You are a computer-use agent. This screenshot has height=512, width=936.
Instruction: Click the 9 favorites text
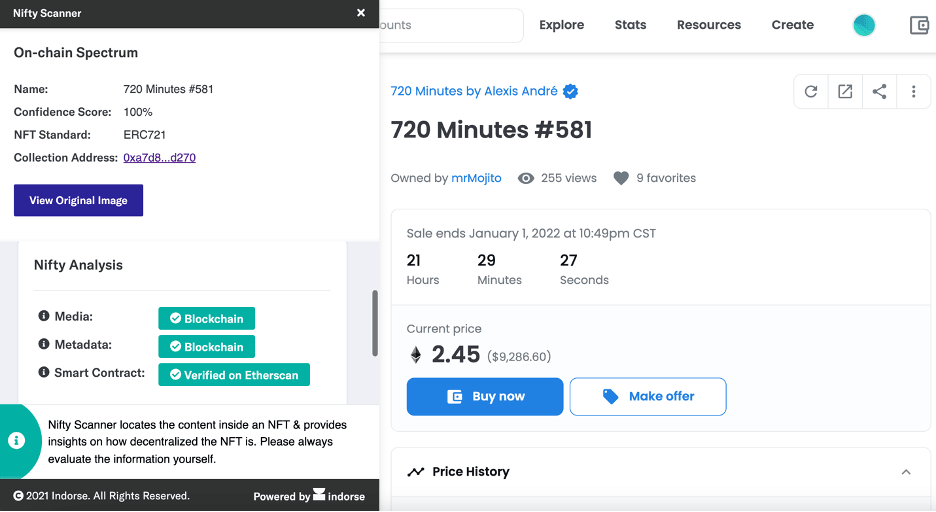tap(666, 178)
